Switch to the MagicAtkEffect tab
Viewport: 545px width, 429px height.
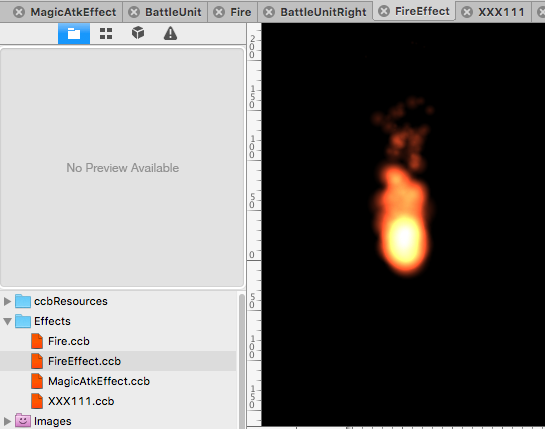(73, 12)
